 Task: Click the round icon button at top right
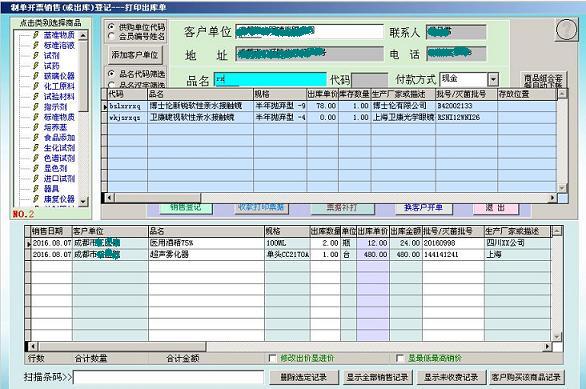567,30
